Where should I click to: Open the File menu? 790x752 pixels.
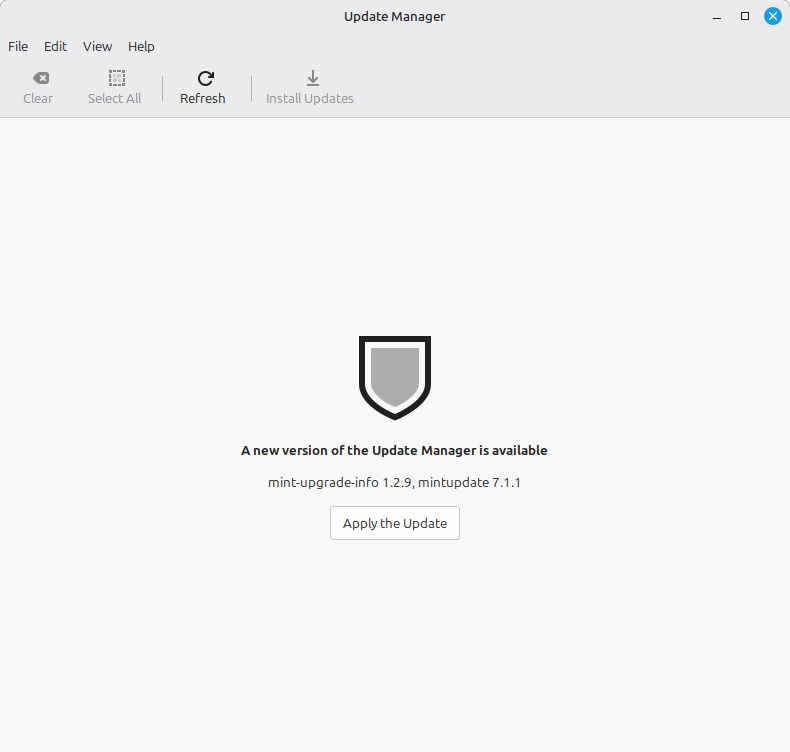[18, 46]
